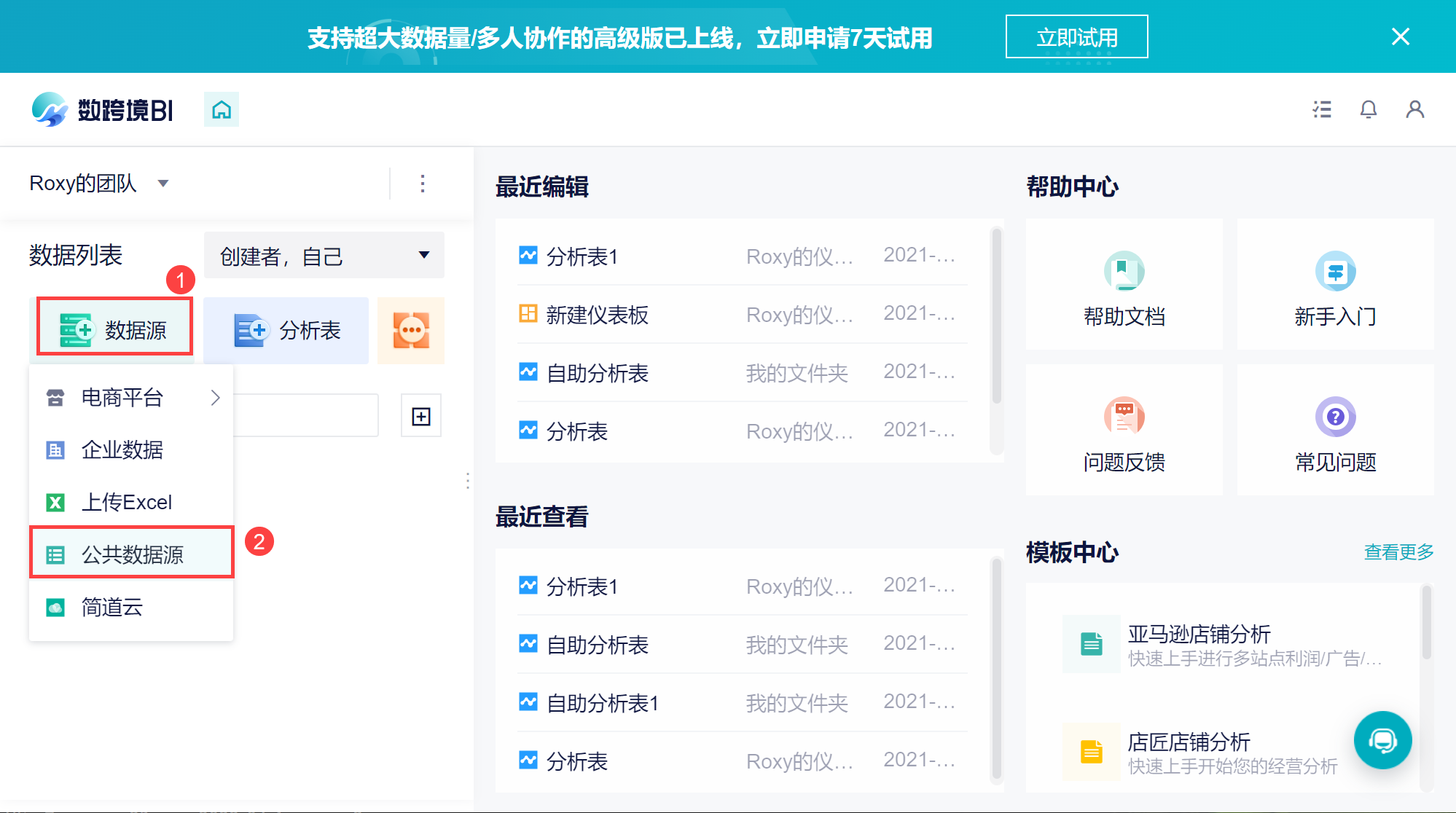Click the 分析表 create button
Viewport: 1456px width, 813px height.
pos(286,331)
